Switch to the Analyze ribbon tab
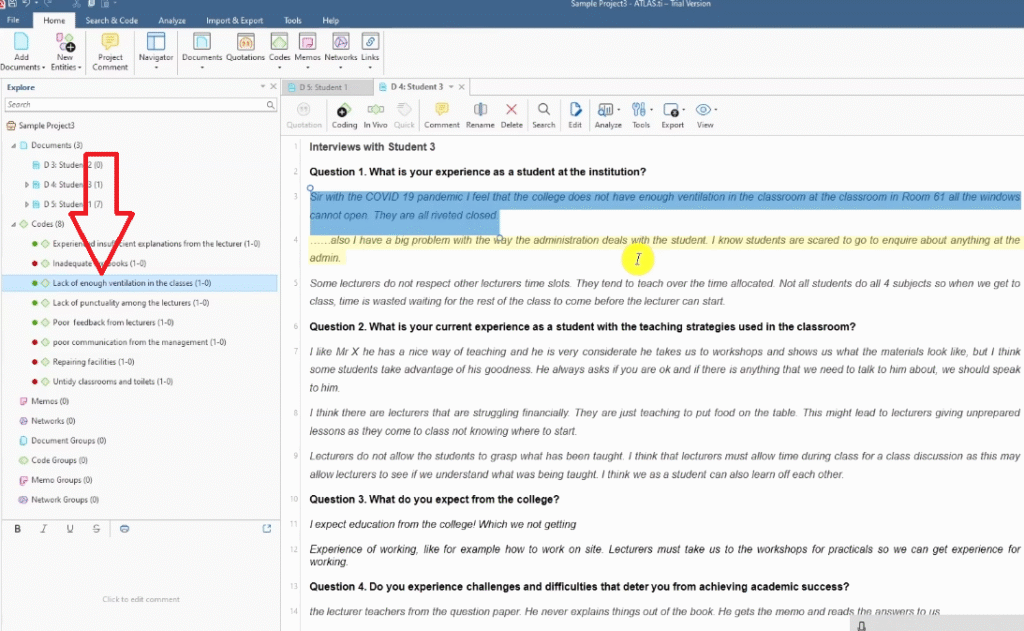 [x=172, y=20]
